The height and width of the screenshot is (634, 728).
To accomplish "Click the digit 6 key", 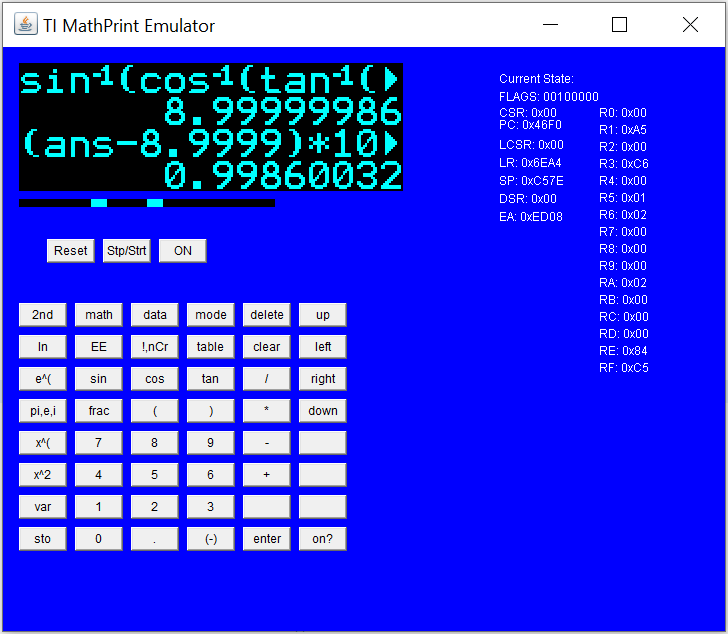I will (211, 475).
